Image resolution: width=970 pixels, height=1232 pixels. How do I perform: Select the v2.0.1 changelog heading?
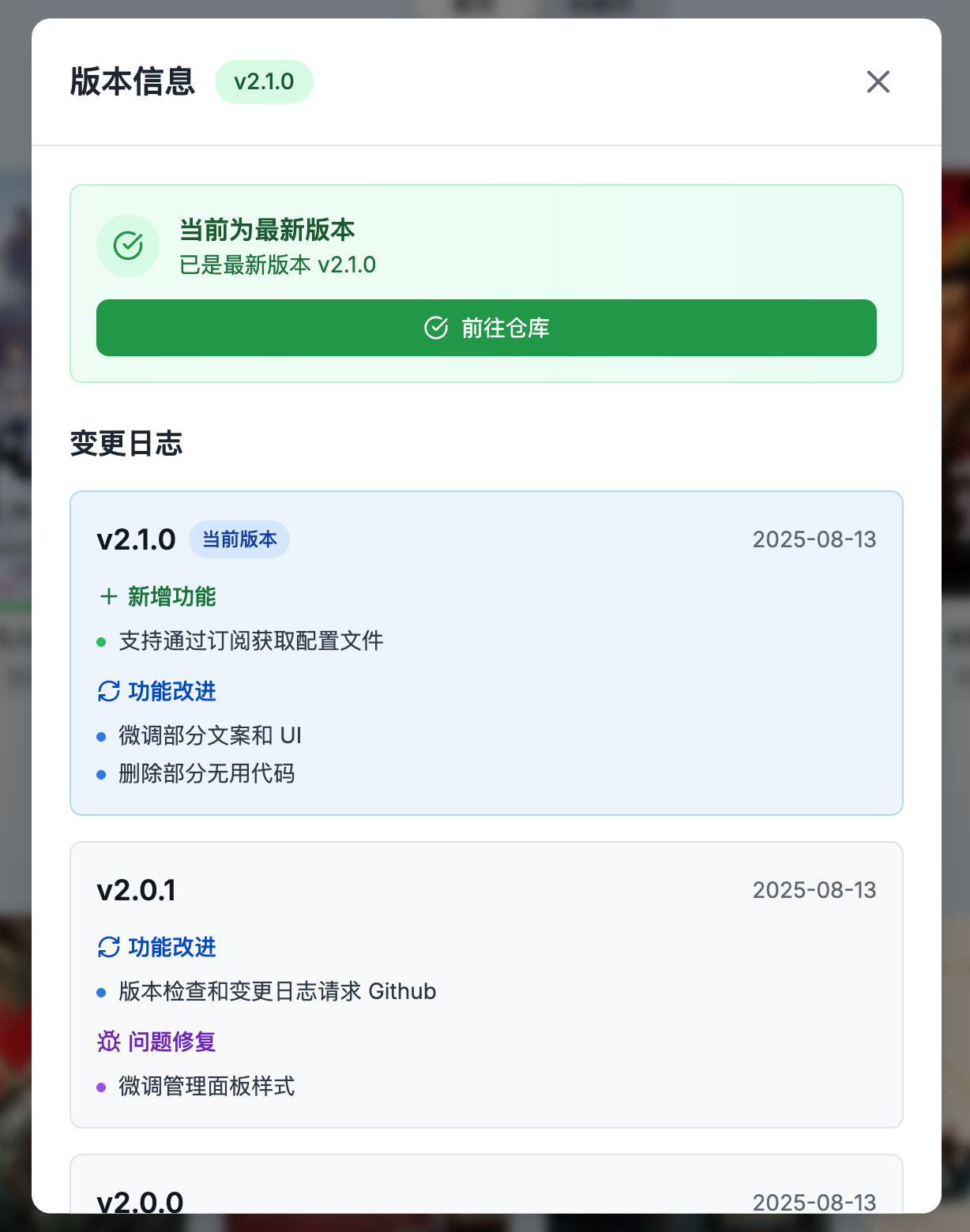pyautogui.click(x=136, y=890)
